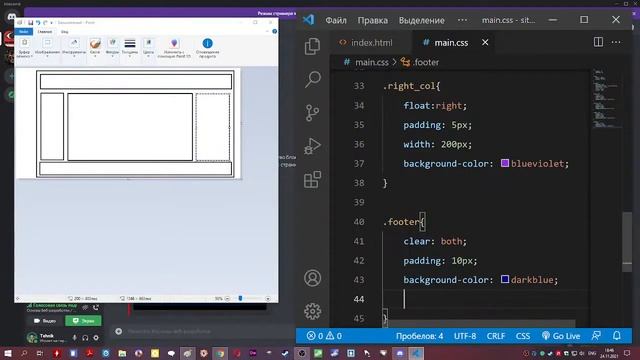Show errors and warnings in status bar

coord(324,336)
